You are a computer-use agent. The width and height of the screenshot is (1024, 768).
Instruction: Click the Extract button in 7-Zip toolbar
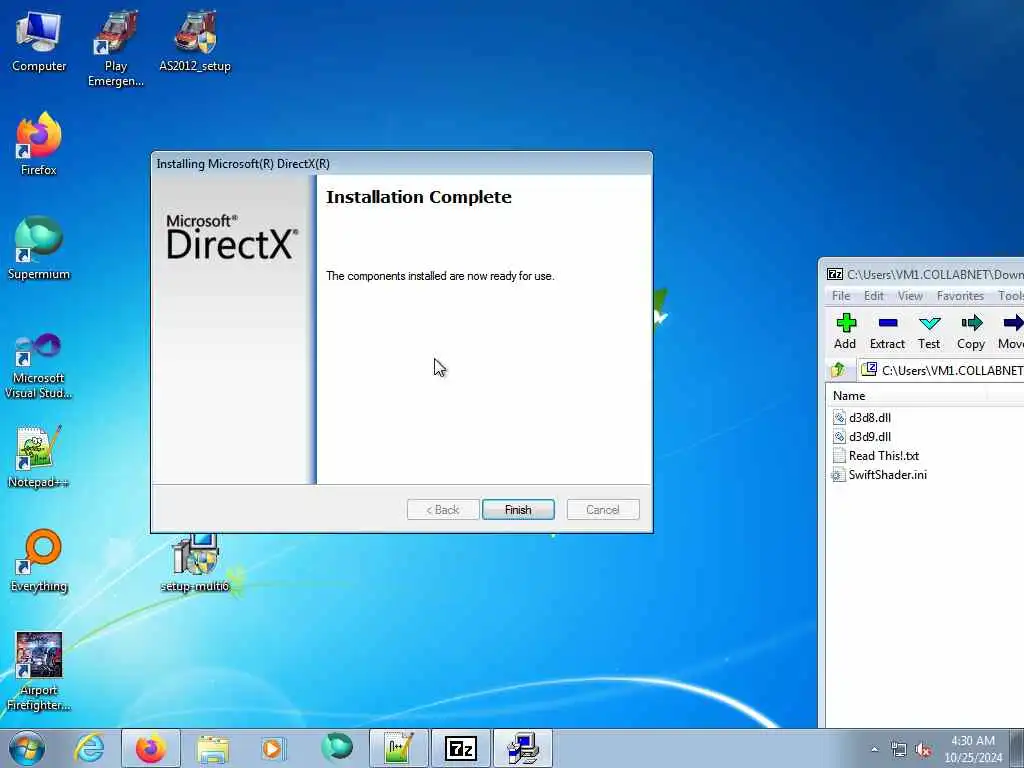click(887, 331)
